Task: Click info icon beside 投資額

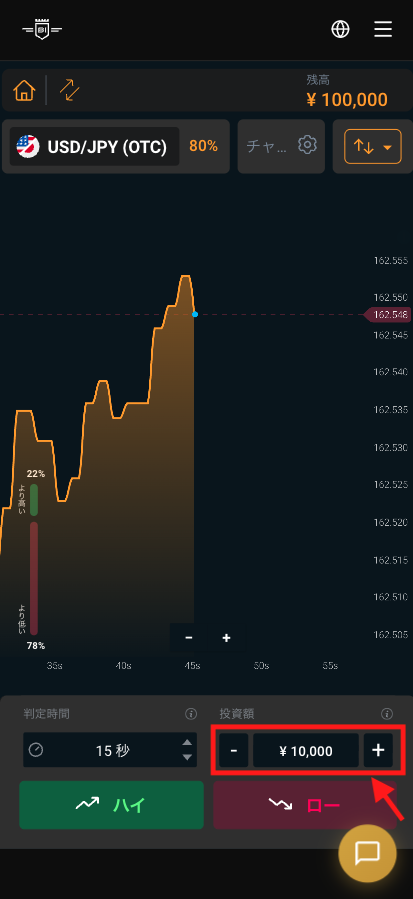Action: pyautogui.click(x=387, y=714)
